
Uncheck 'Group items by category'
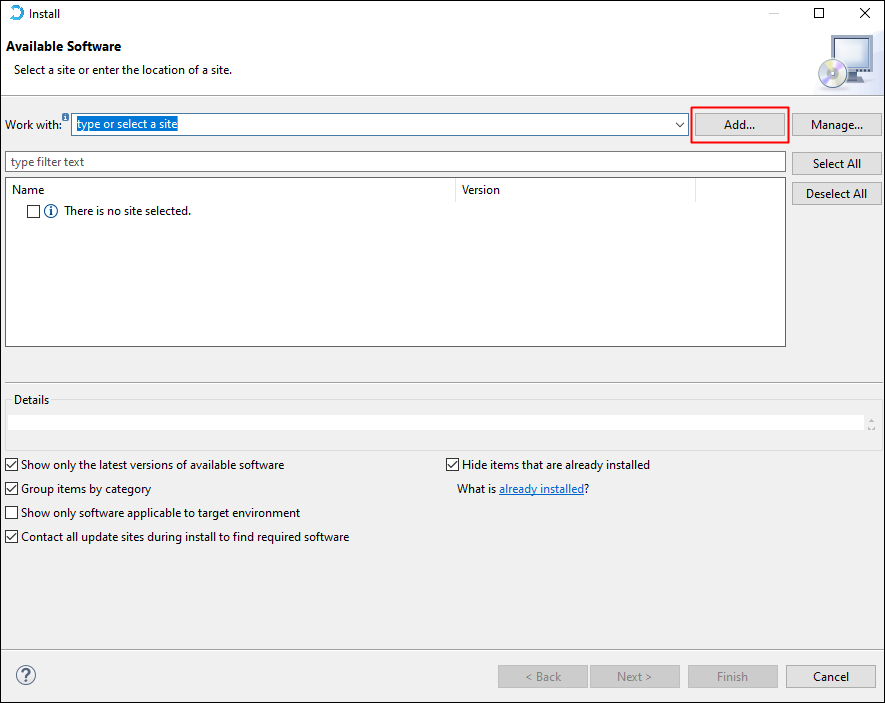(x=12, y=489)
